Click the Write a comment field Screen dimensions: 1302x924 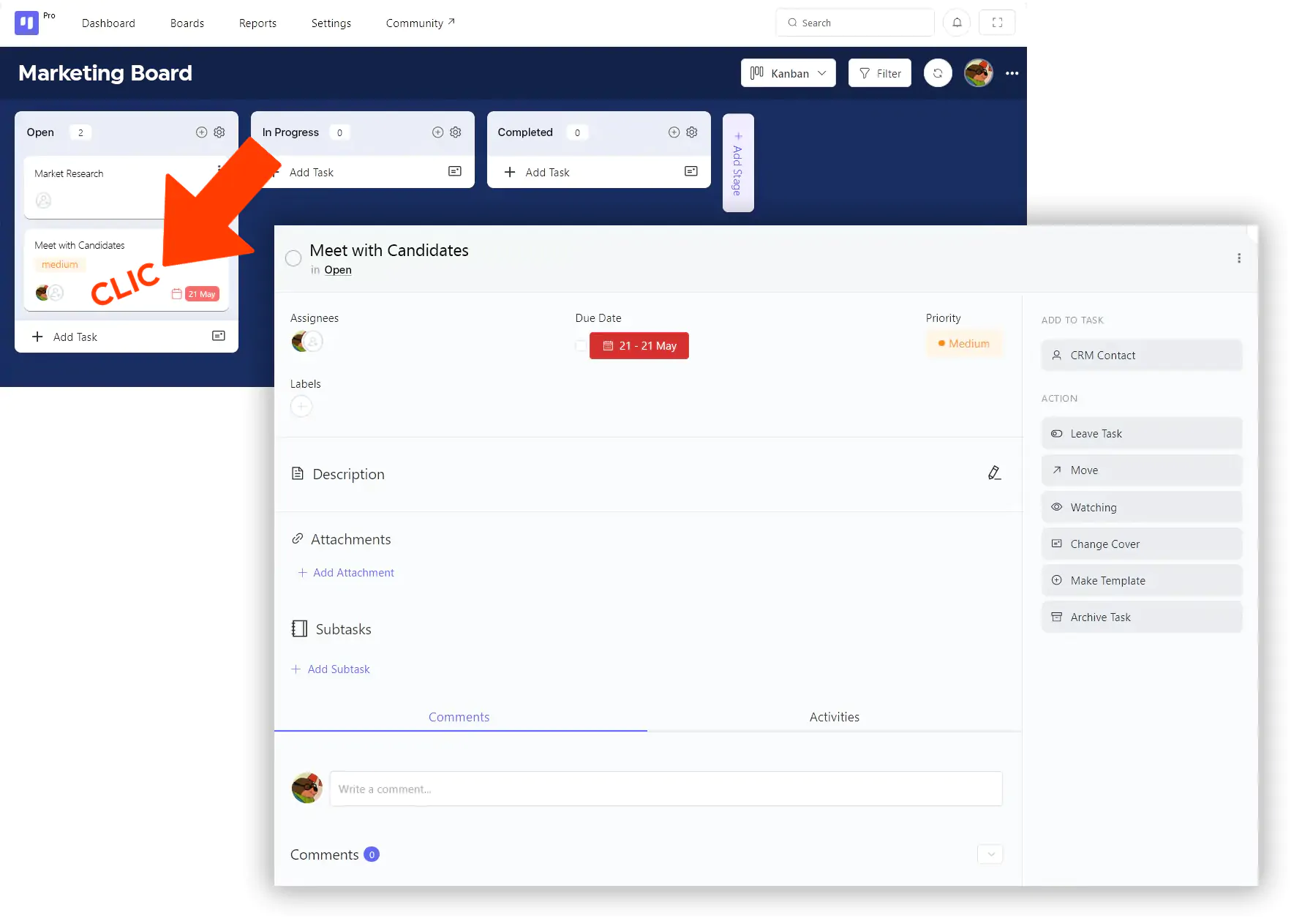[666, 789]
